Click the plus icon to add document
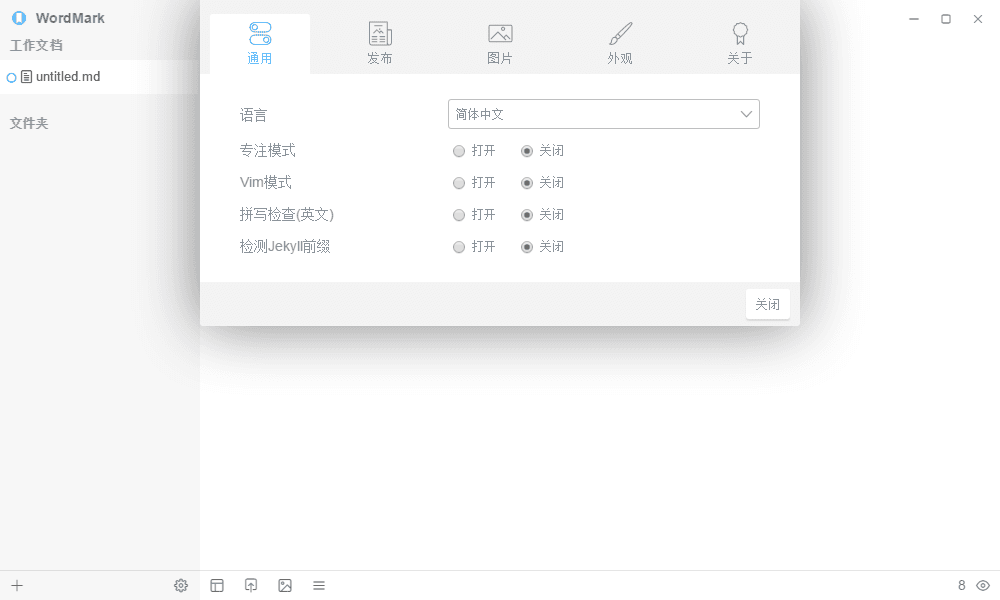This screenshot has height=600, width=1000. [17, 585]
